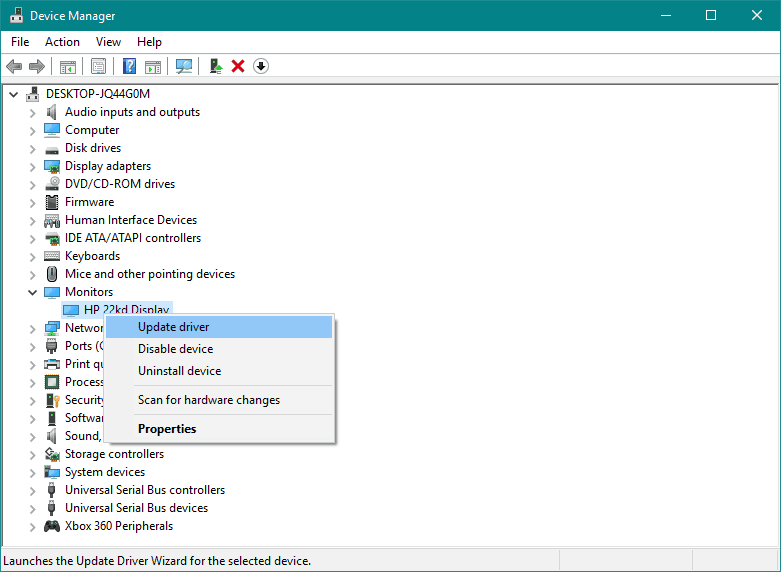Expand the Storage controllers category
The width and height of the screenshot is (781, 572).
pyautogui.click(x=32, y=455)
